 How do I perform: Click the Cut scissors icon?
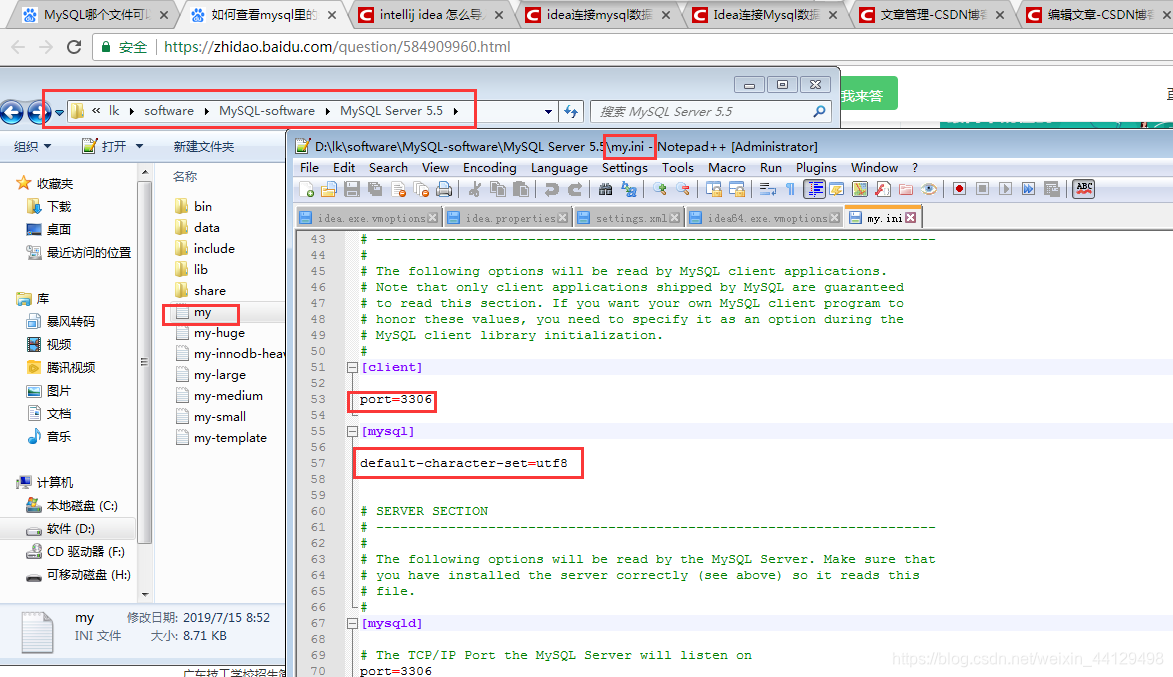click(474, 189)
